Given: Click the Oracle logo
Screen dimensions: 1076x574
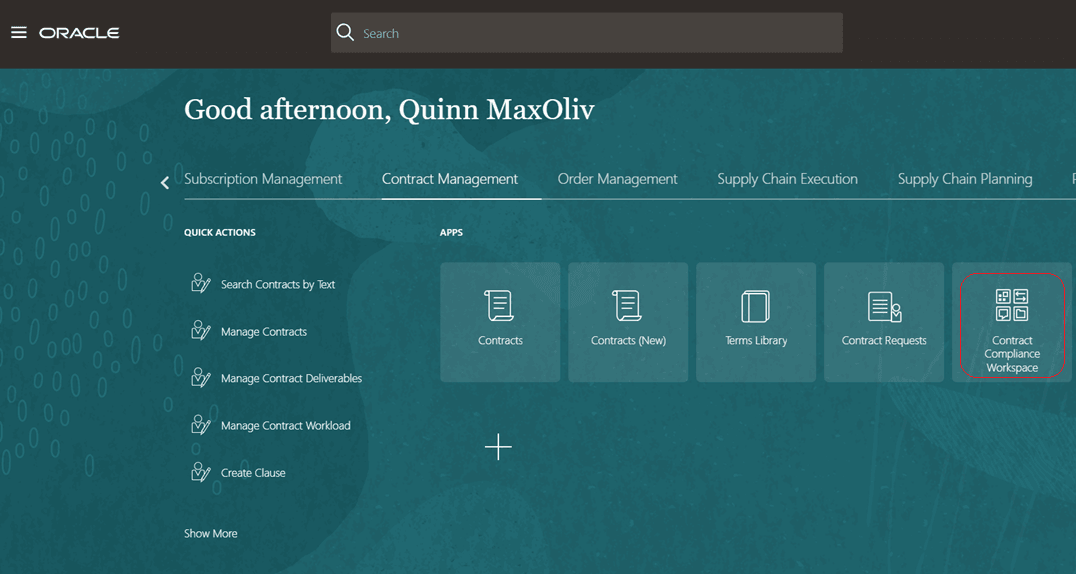Looking at the screenshot, I should click(79, 33).
